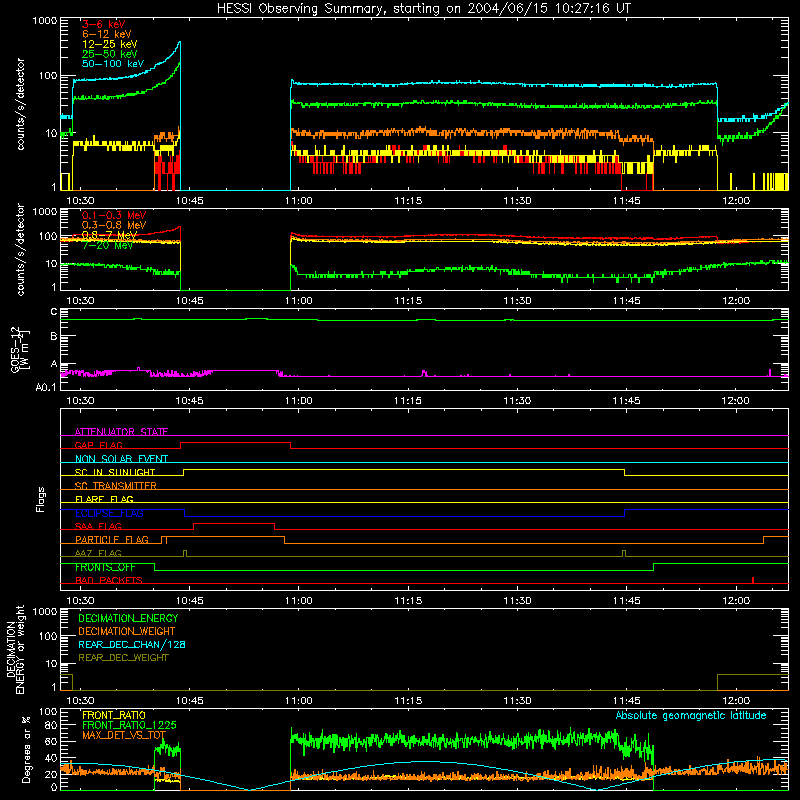Click the red bad packets spike near 12:00
Screen dimensions: 800x800
(753, 580)
